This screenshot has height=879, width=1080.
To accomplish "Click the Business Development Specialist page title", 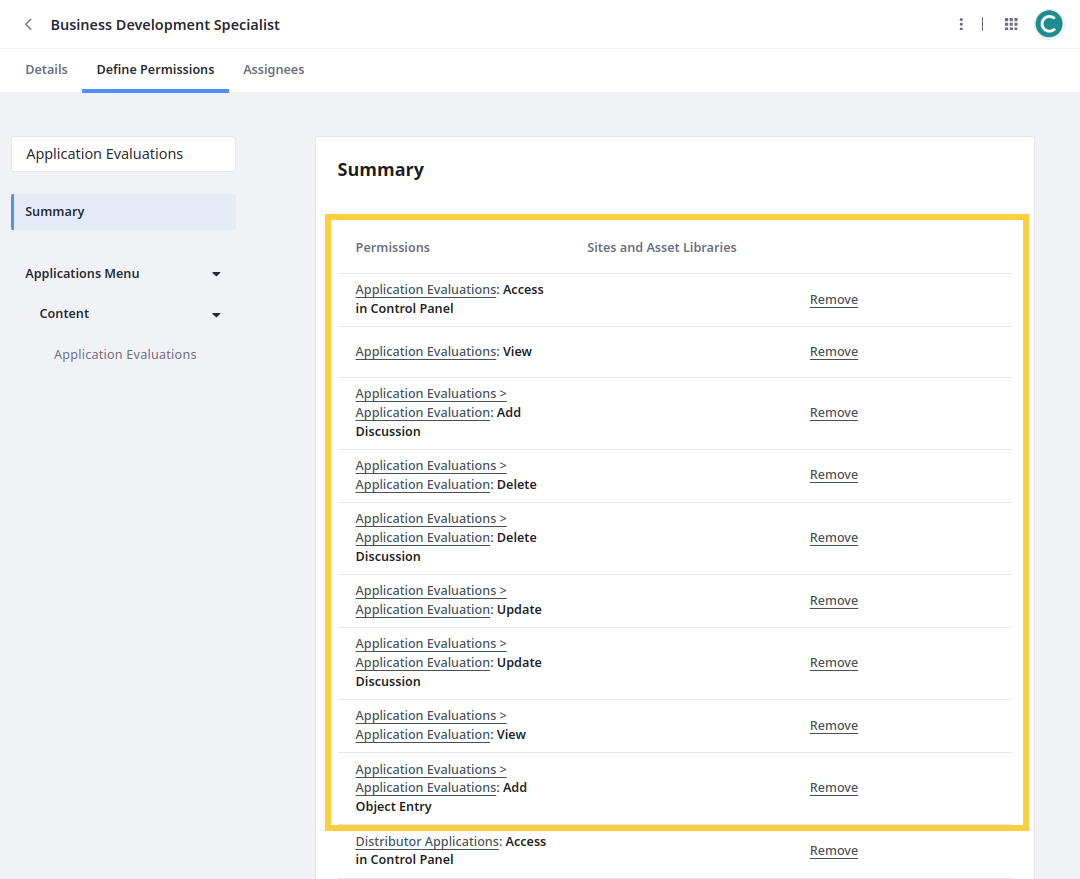I will (x=165, y=25).
